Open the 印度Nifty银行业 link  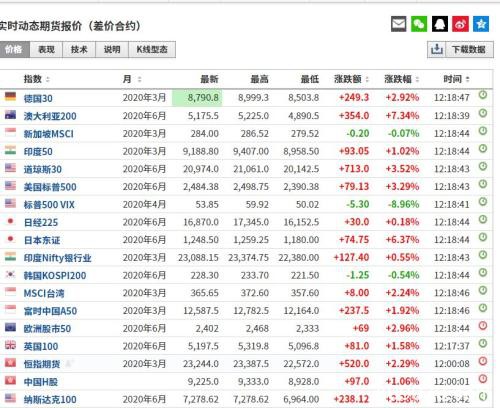(x=57, y=258)
